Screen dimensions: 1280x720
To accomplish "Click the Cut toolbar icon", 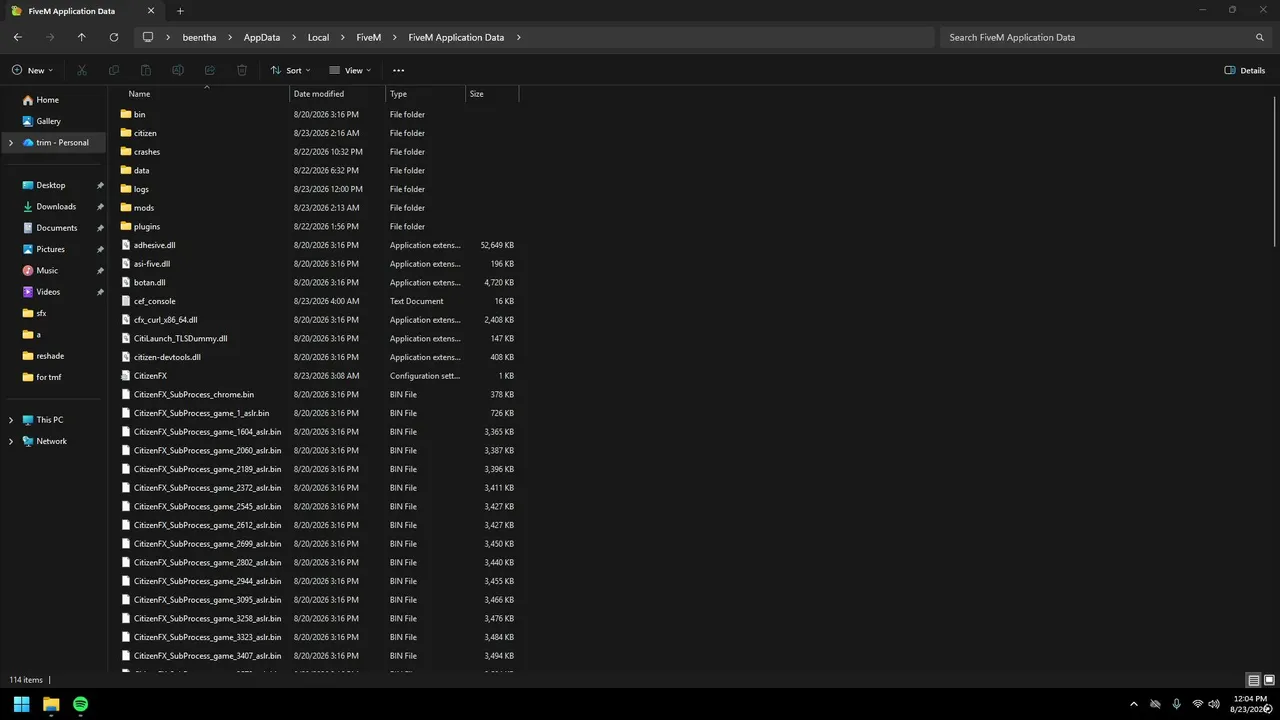I will pyautogui.click(x=82, y=70).
